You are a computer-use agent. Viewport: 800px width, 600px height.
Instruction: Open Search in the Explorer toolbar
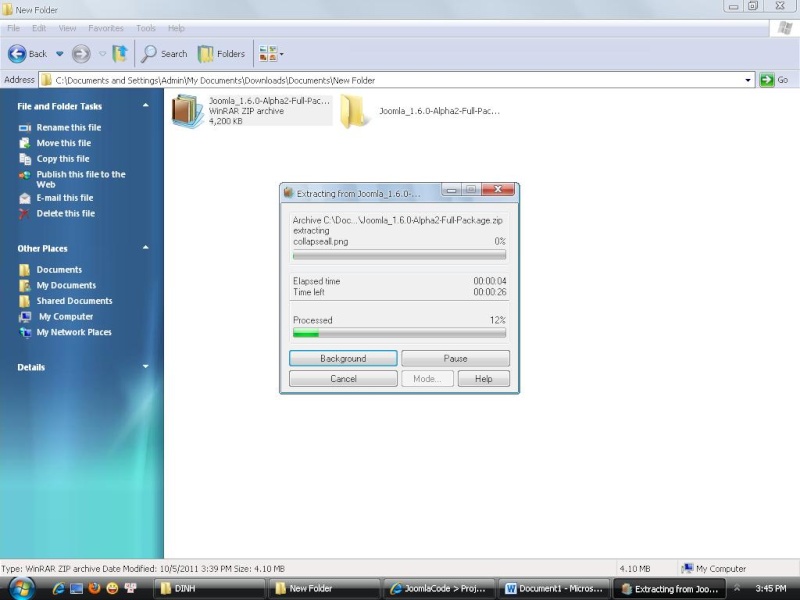(164, 54)
